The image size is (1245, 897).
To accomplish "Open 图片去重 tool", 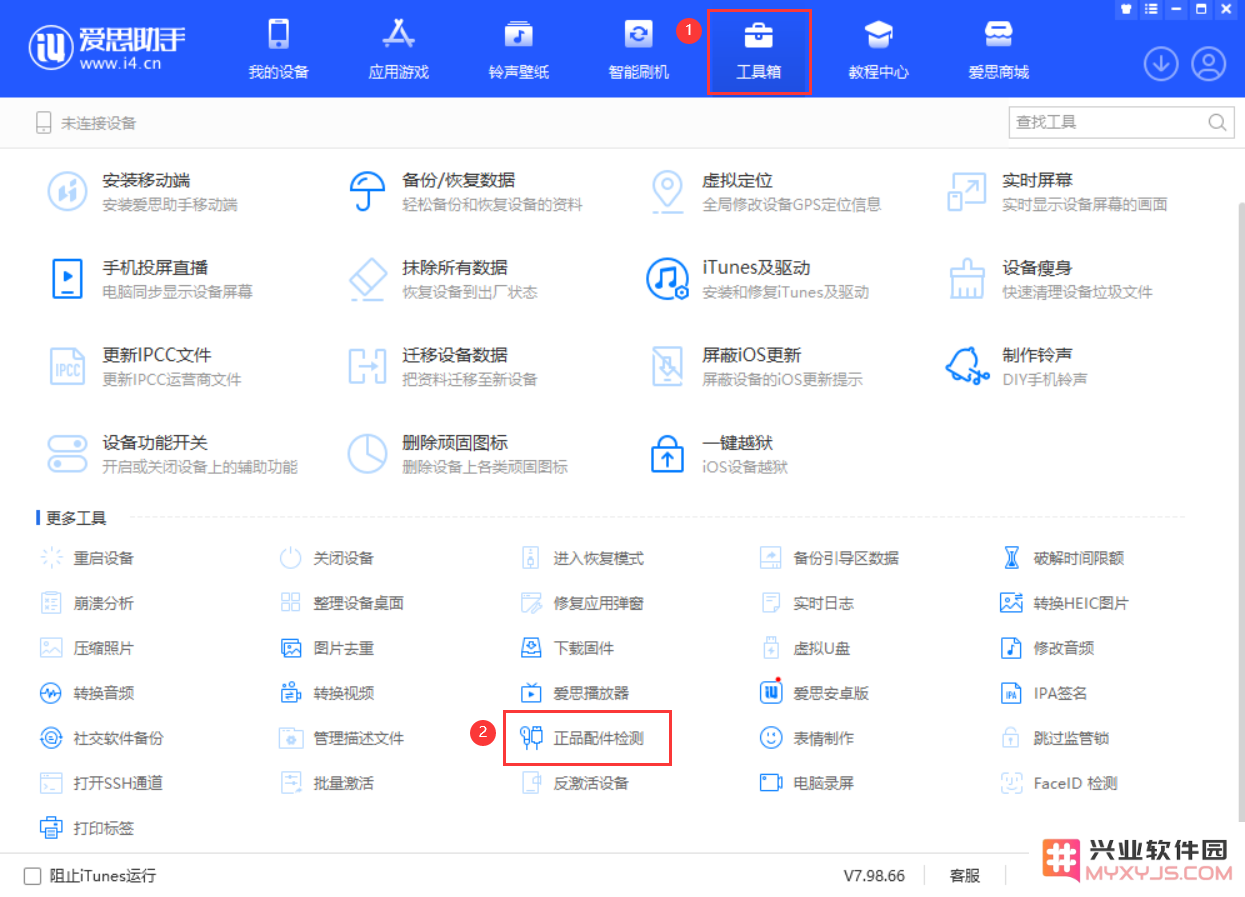I will point(327,648).
